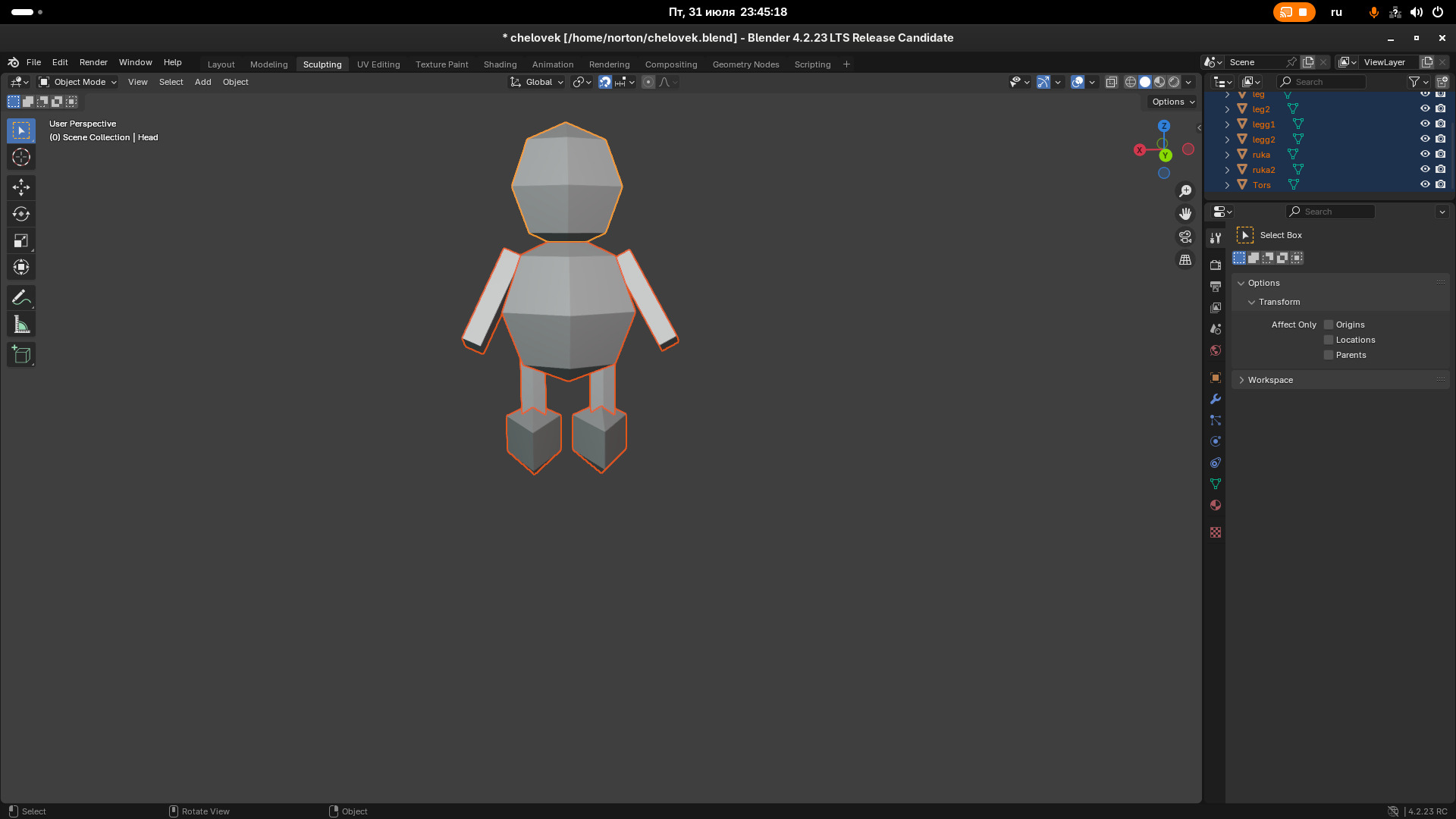Open the shading options dropdown arrow

pyautogui.click(x=1188, y=82)
